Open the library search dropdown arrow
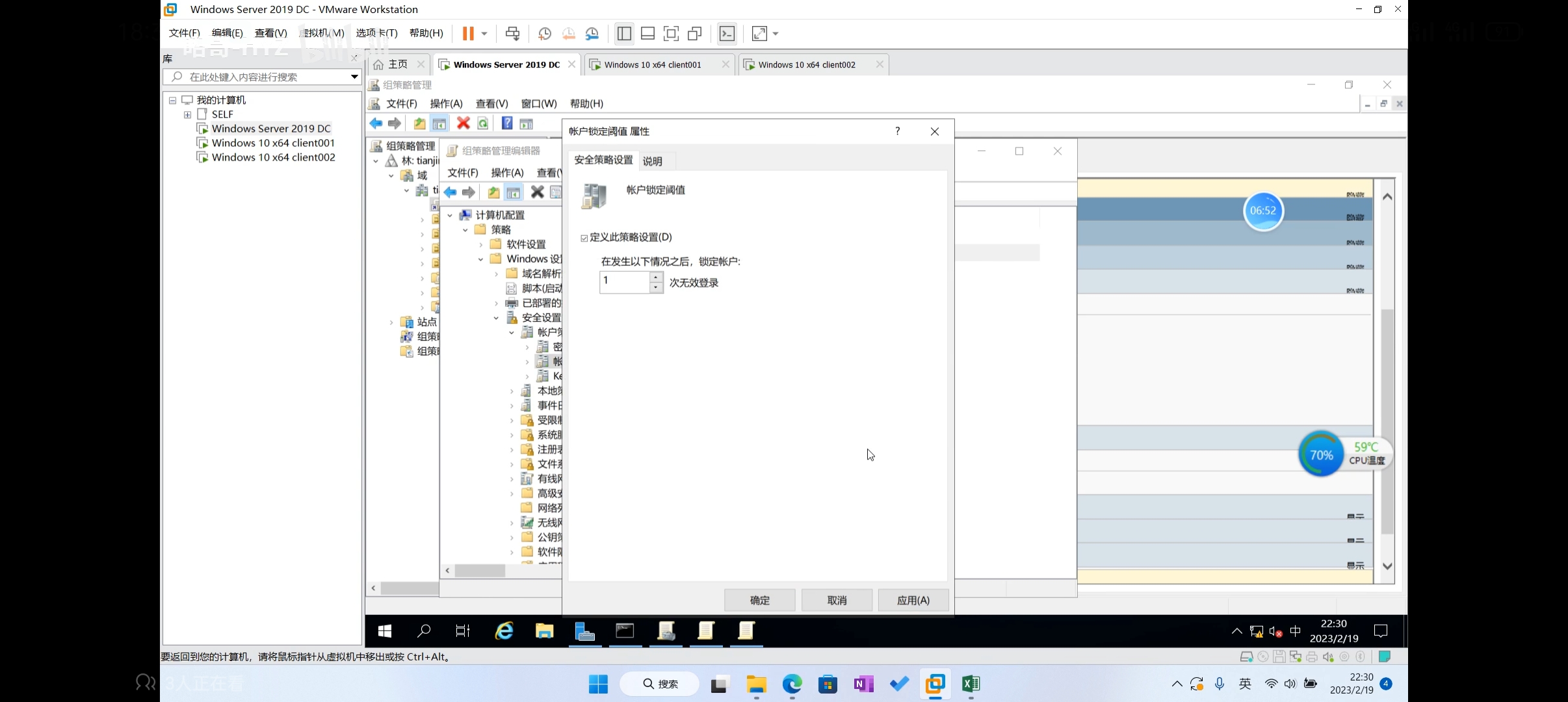 (x=354, y=77)
